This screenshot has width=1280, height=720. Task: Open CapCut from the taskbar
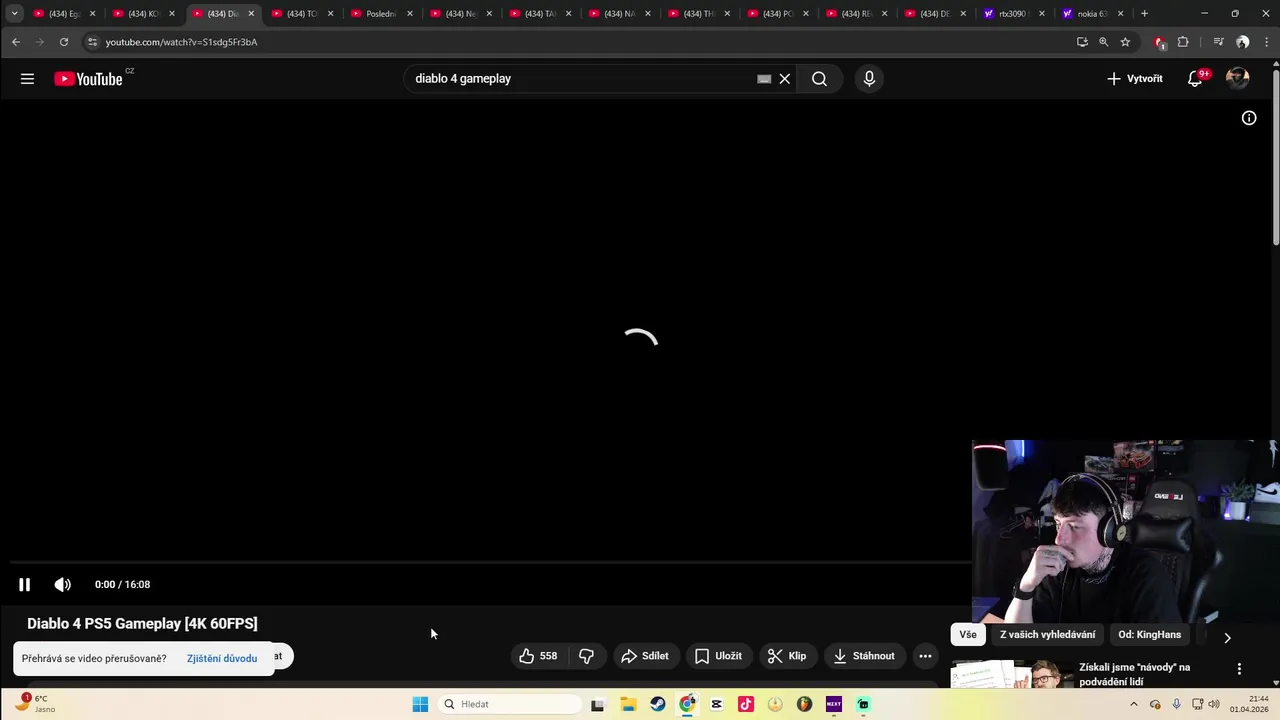(x=717, y=704)
